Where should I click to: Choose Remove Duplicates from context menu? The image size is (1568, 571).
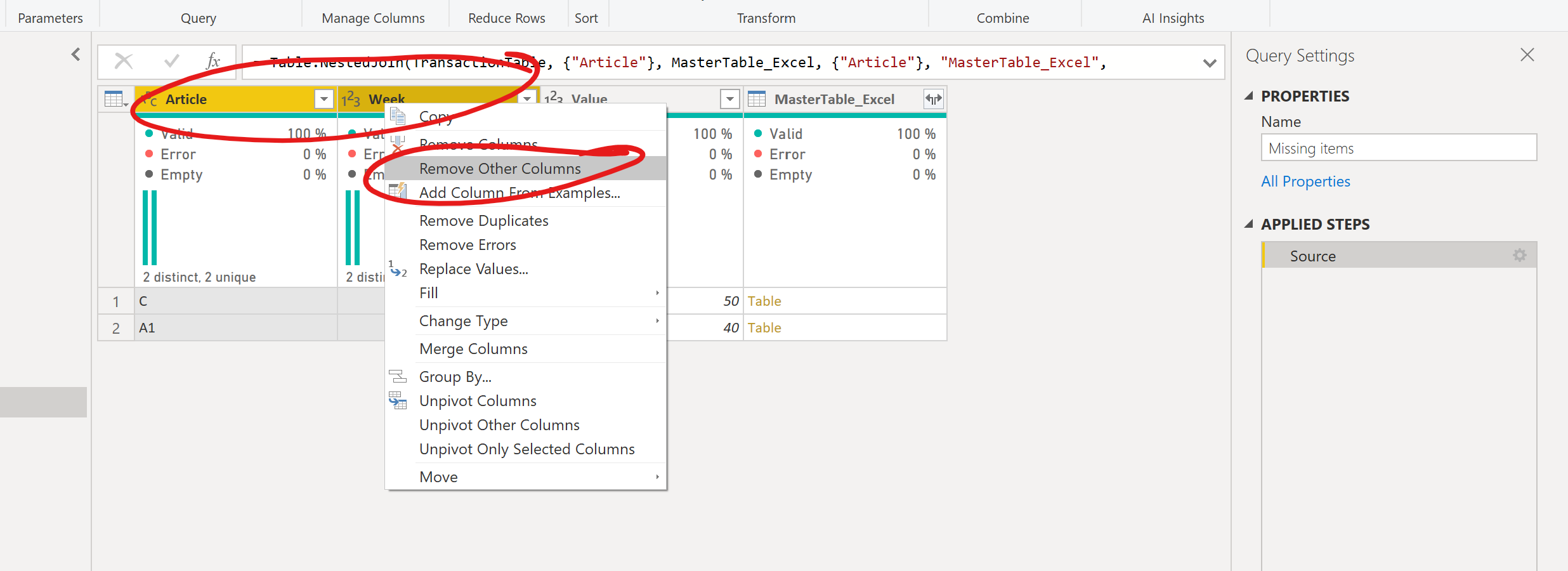click(x=526, y=221)
